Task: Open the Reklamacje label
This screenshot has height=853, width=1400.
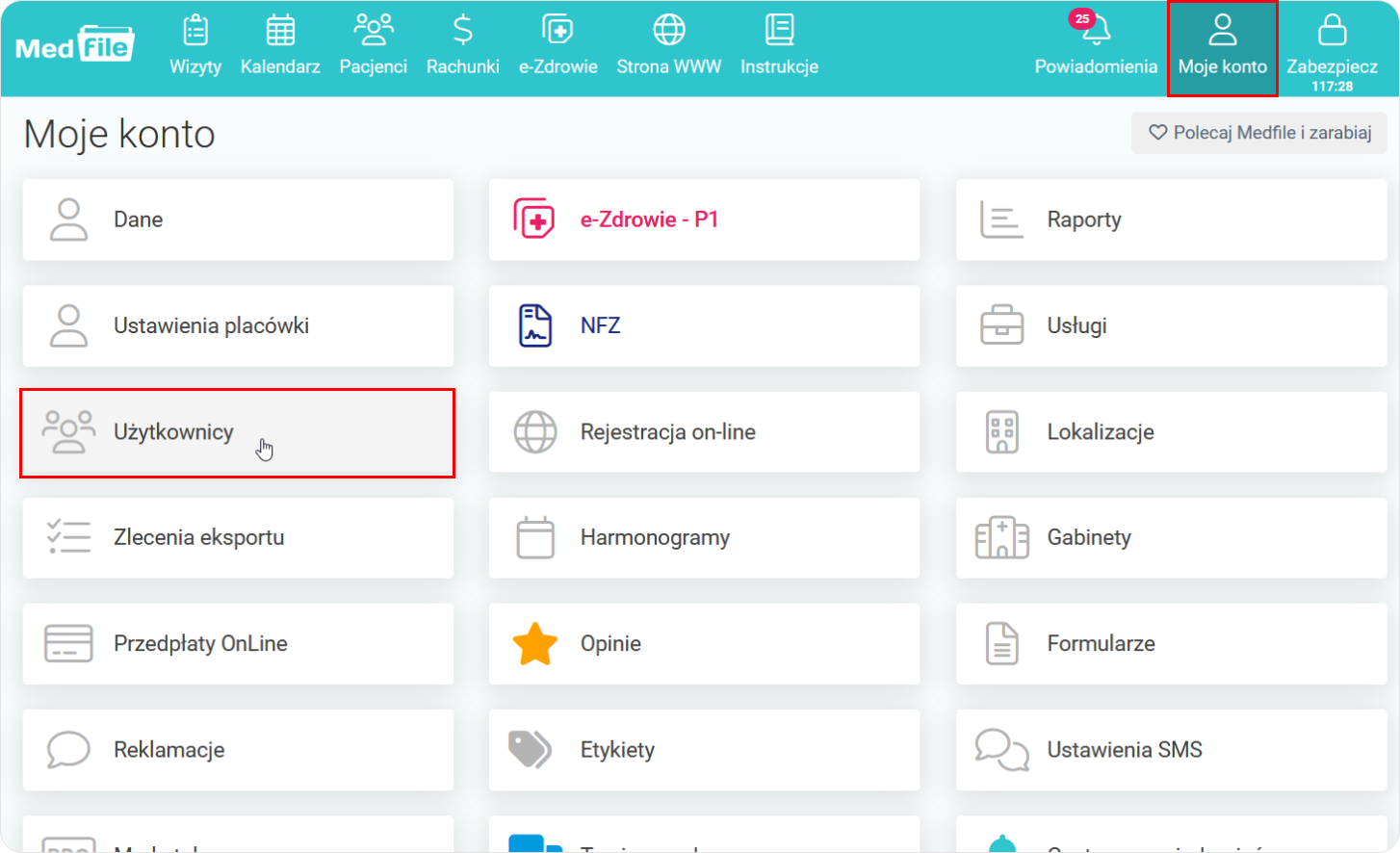Action: point(169,750)
